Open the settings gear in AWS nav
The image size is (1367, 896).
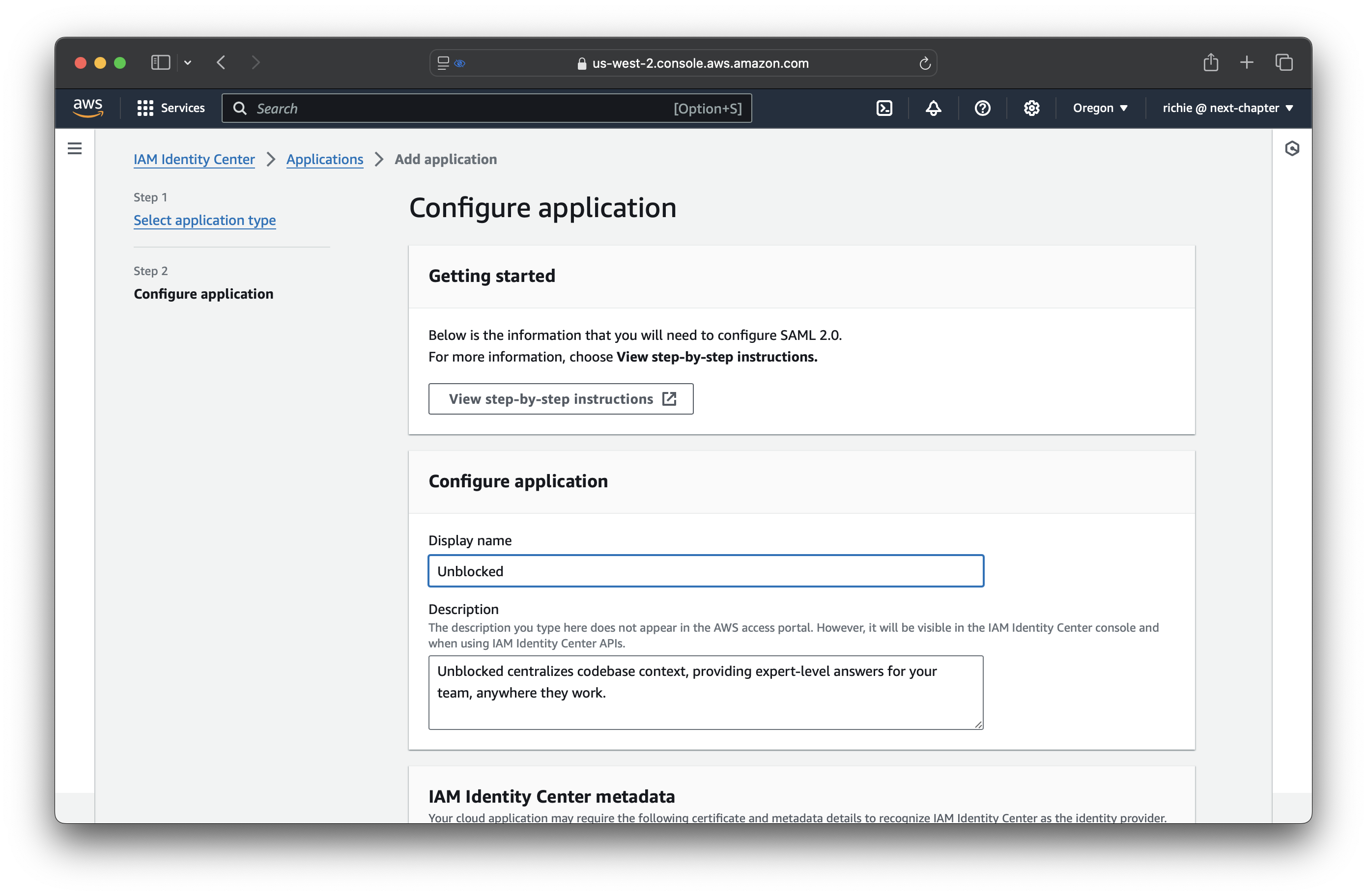pos(1031,108)
